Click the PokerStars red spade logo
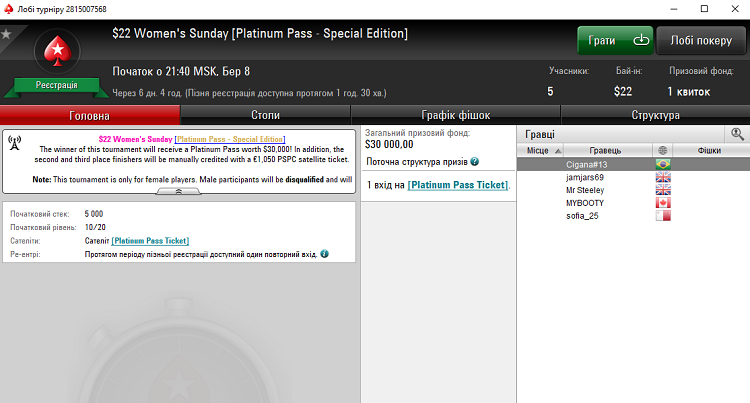This screenshot has width=750, height=403. point(57,51)
